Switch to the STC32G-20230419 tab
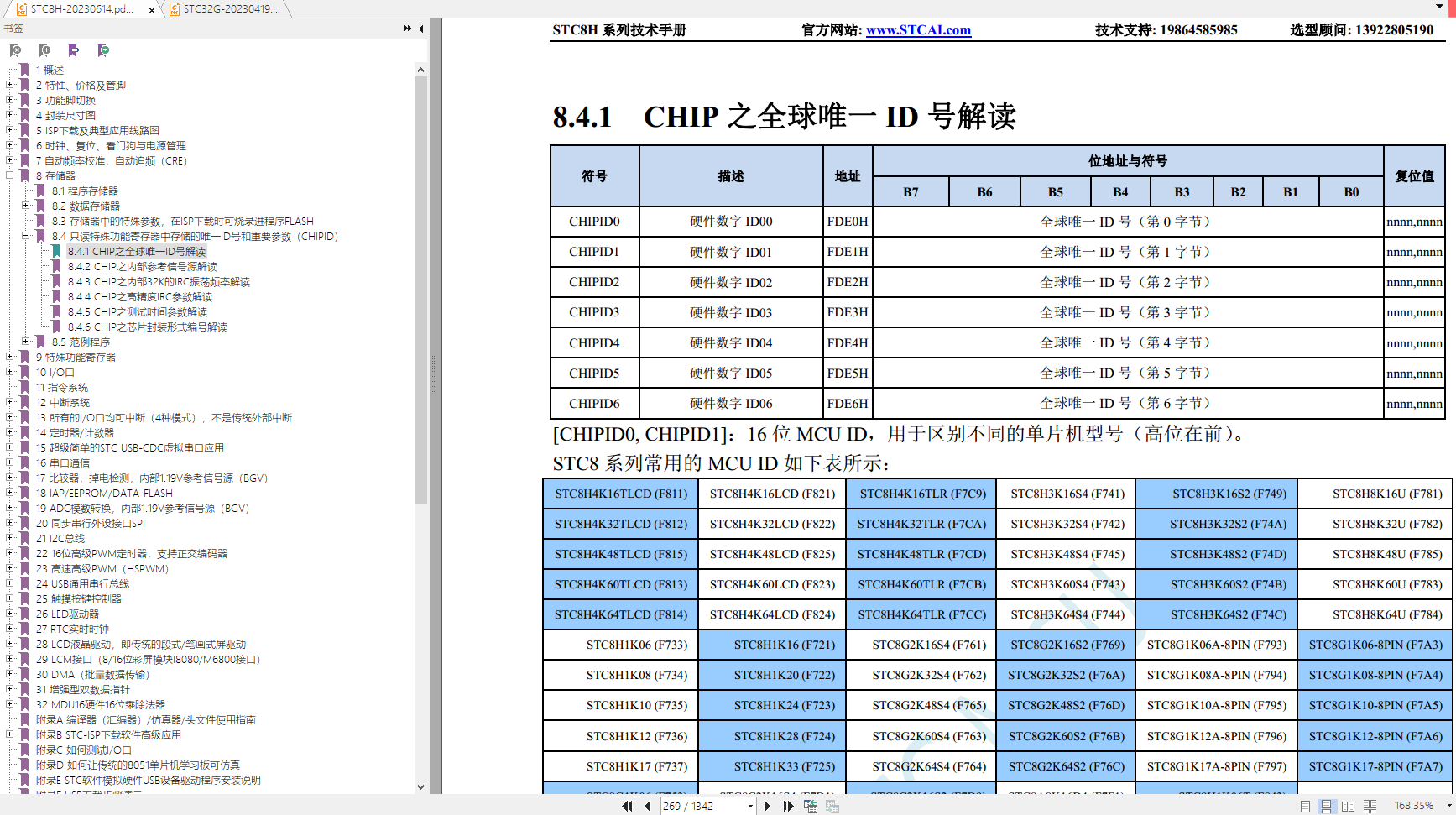Screen dimensions: 1456x815 tap(227, 9)
